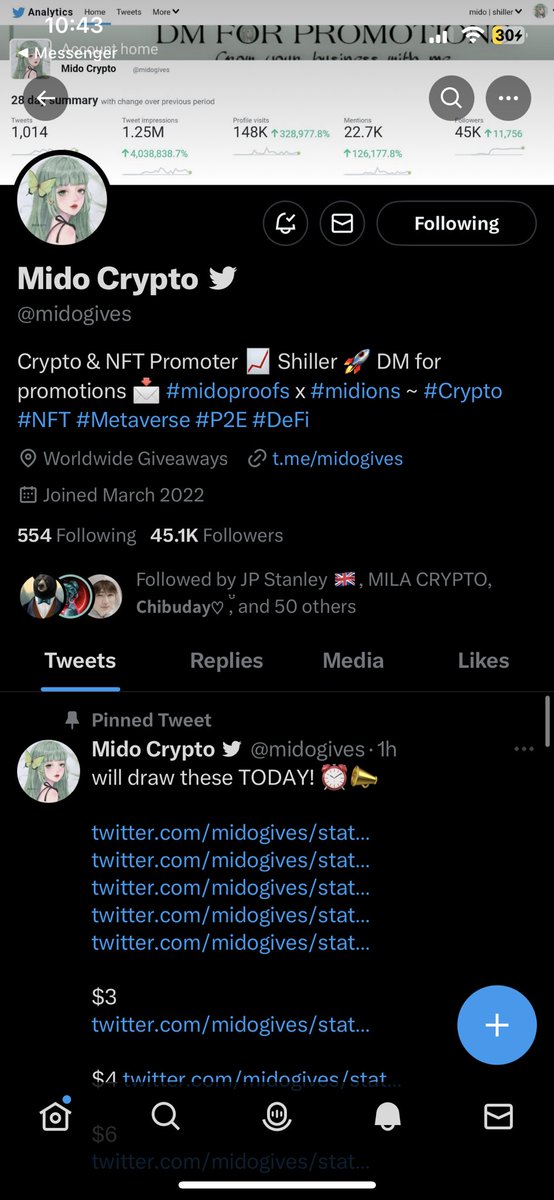Viewport: 554px width, 1200px height.
Task: Switch to the Media tab
Action: (x=353, y=660)
